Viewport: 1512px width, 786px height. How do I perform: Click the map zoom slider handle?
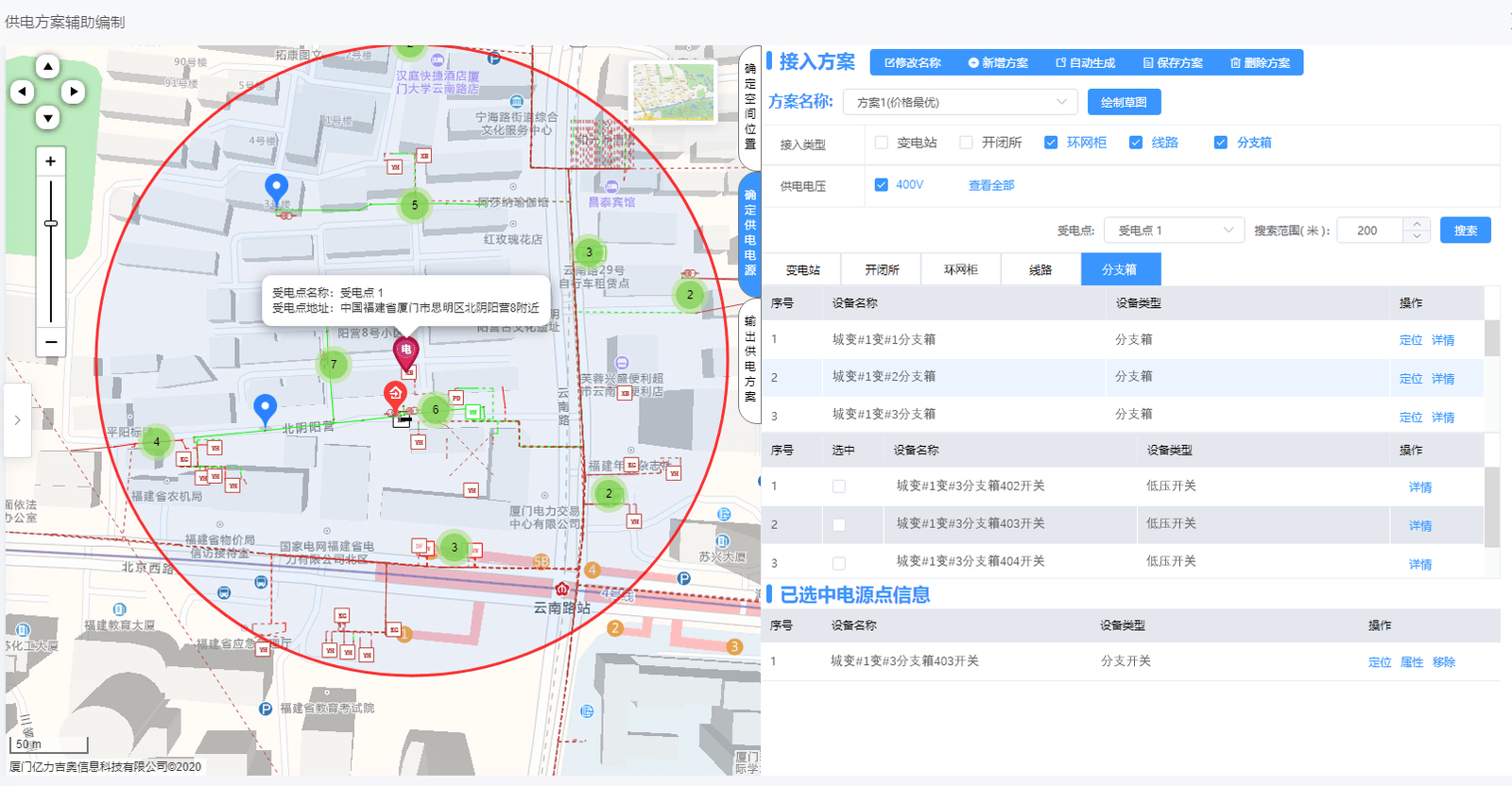[51, 224]
